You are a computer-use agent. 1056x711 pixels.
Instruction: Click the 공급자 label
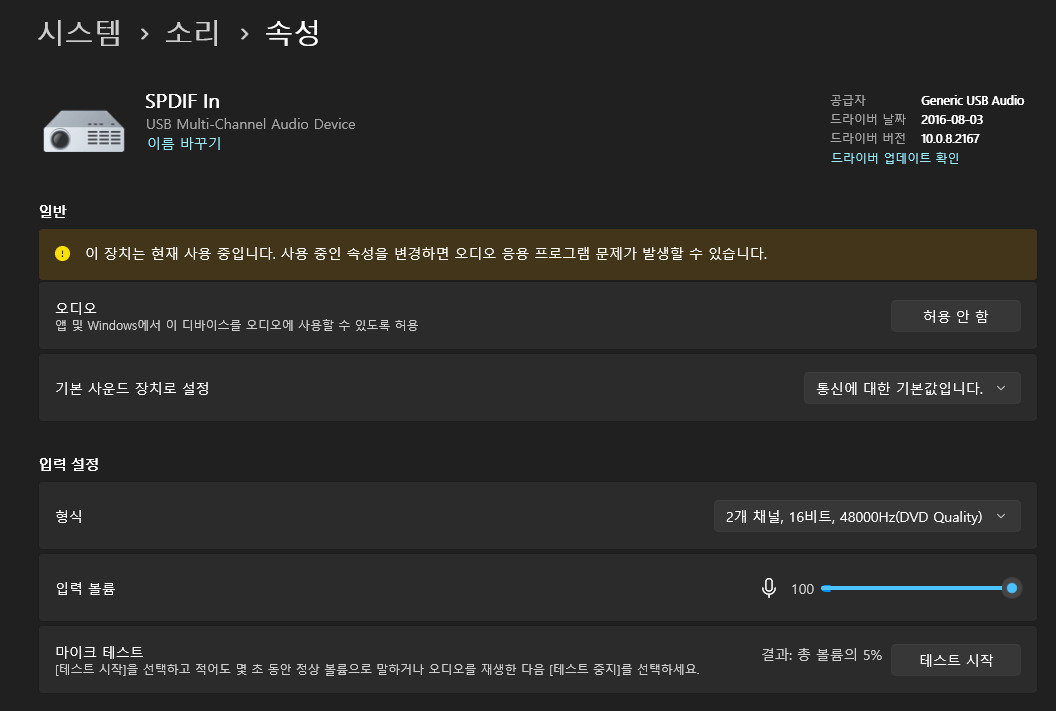click(x=847, y=100)
